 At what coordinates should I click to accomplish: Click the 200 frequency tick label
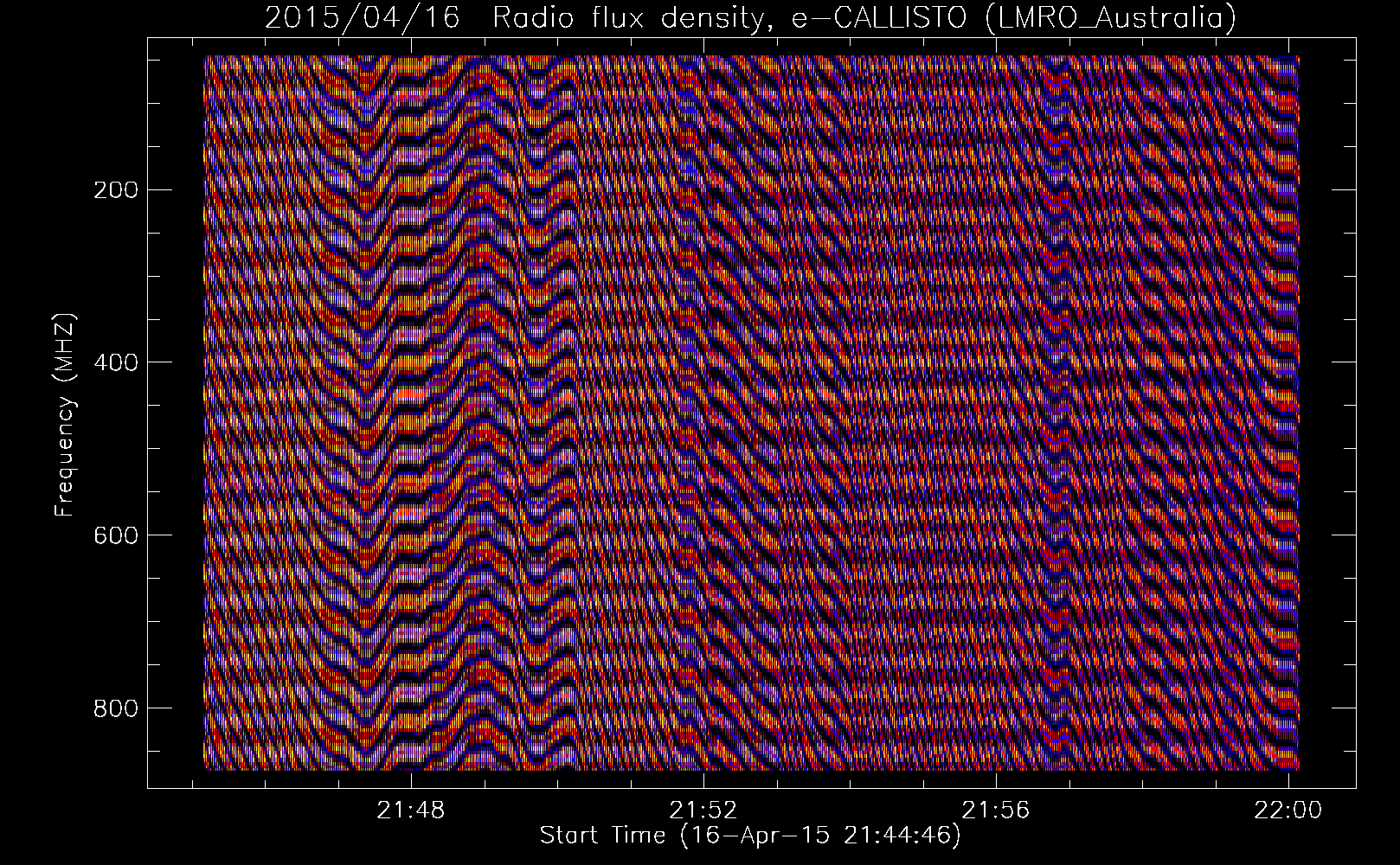click(x=115, y=189)
